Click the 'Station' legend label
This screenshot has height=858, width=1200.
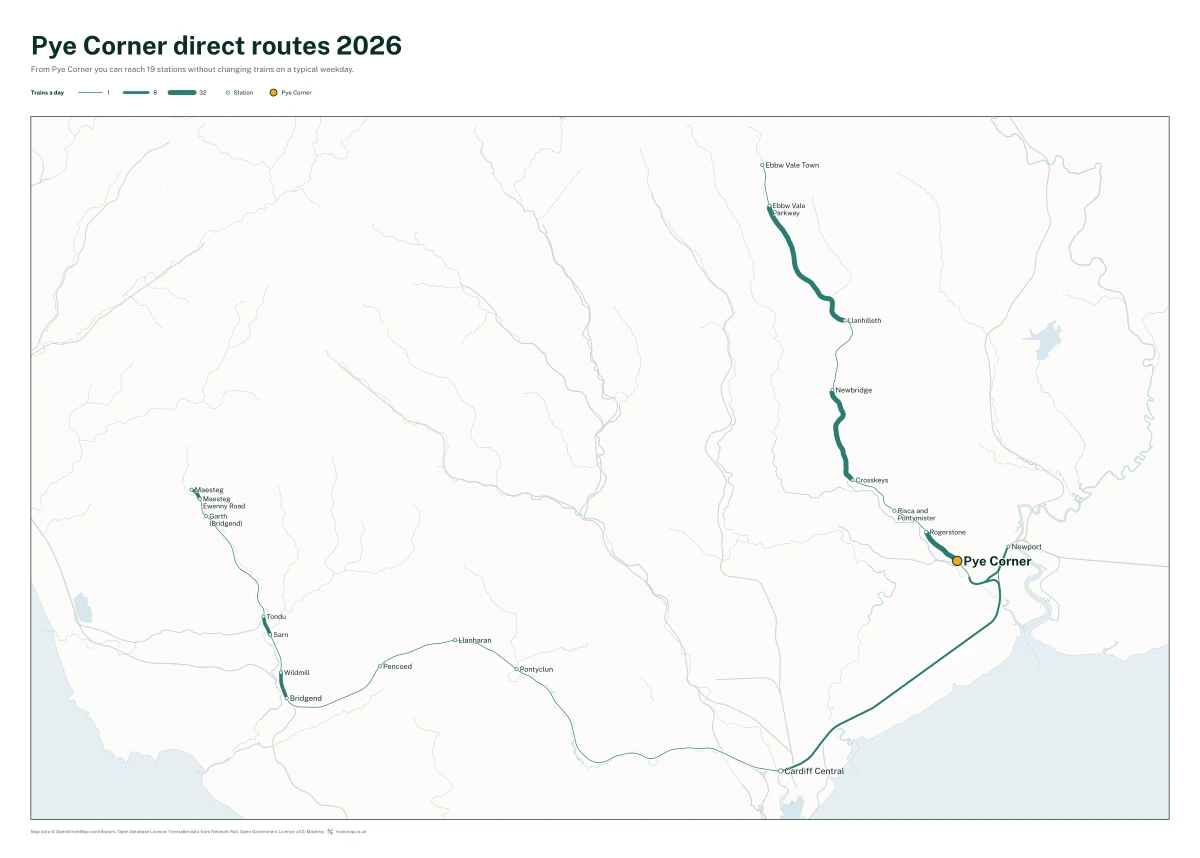click(243, 92)
